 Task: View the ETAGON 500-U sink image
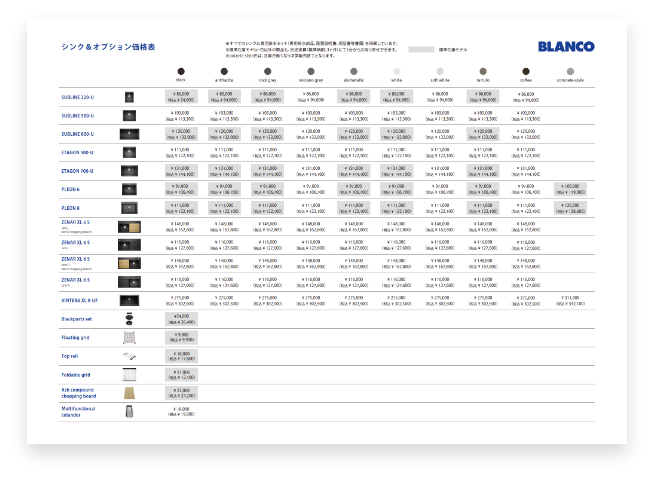click(129, 152)
